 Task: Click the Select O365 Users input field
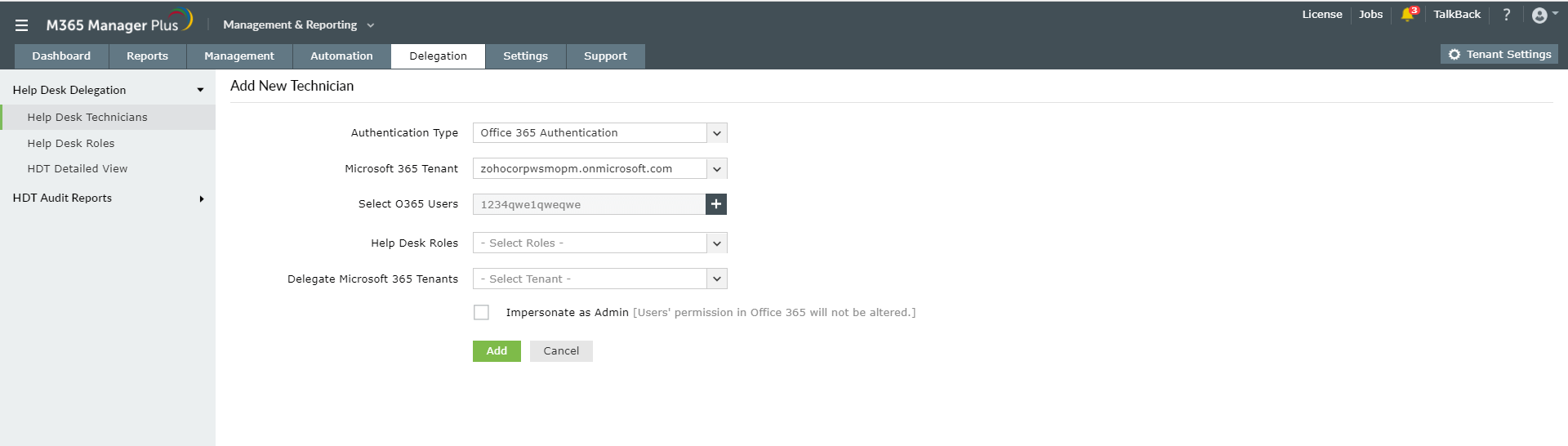tap(589, 204)
